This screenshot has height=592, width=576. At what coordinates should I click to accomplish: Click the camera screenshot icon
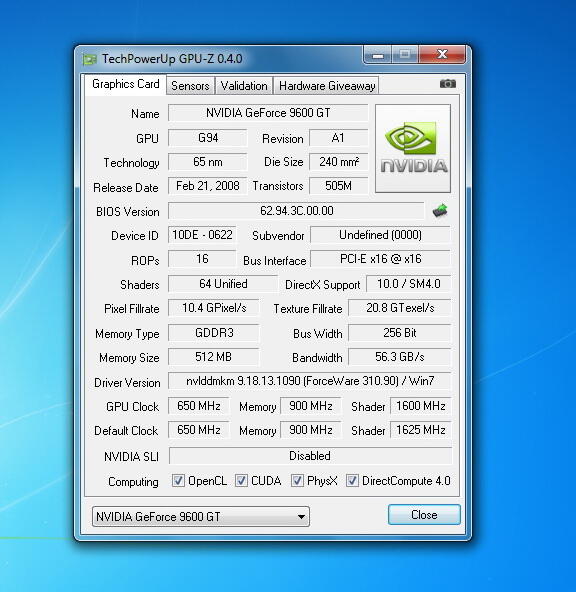click(x=448, y=83)
